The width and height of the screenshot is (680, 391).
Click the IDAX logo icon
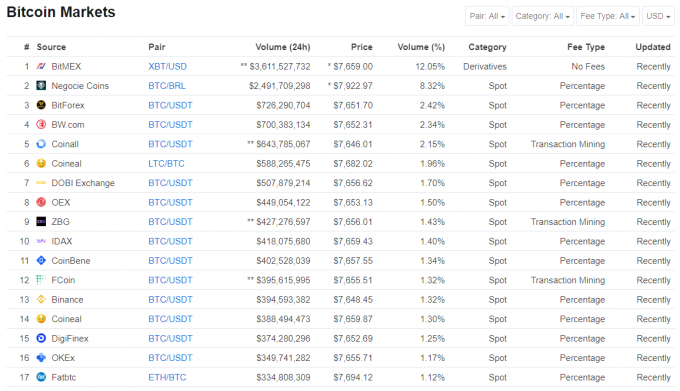41,241
